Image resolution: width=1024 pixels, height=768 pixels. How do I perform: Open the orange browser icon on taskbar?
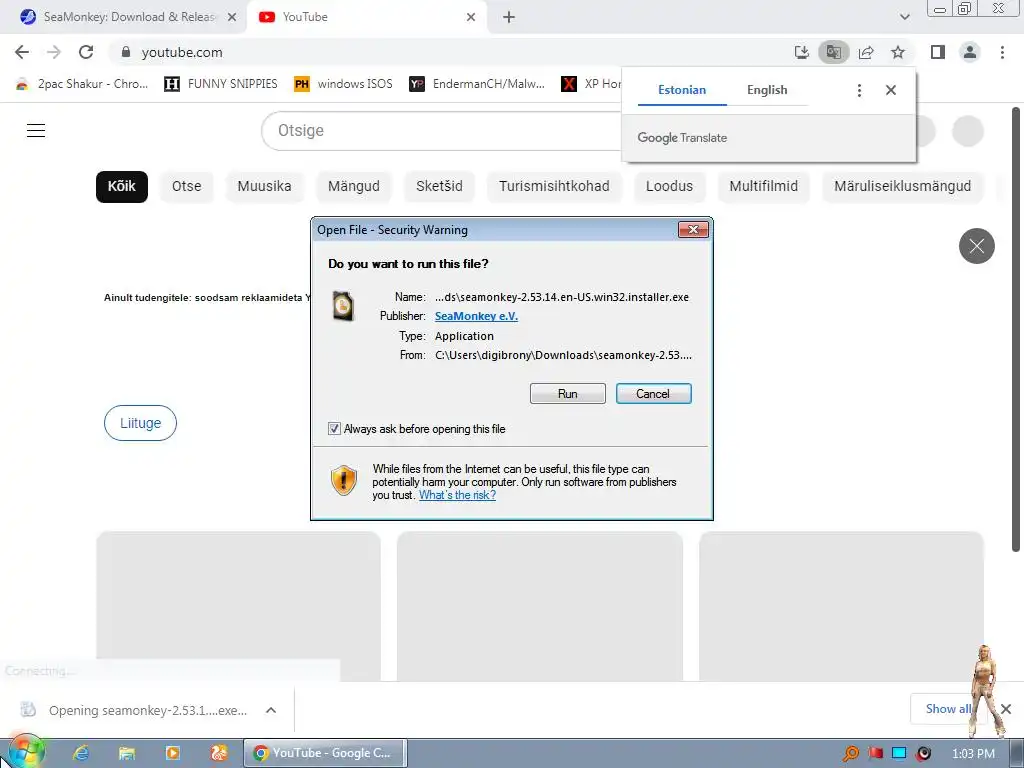[218, 753]
